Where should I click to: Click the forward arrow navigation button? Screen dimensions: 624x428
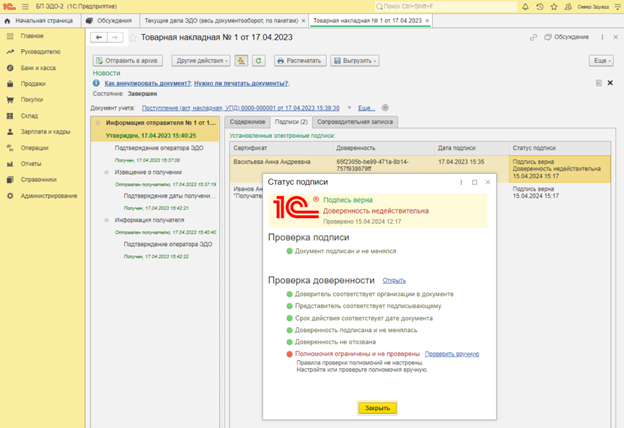coord(115,37)
